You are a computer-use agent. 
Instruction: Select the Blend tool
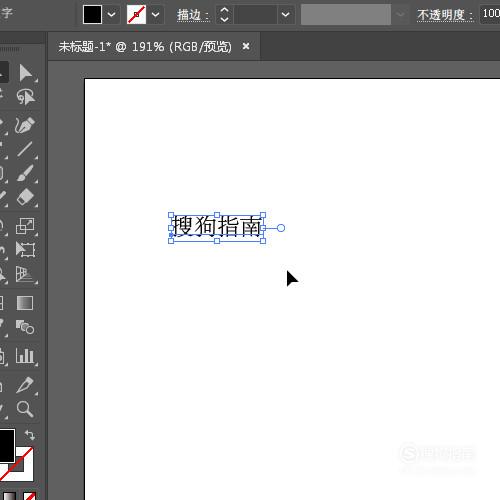25,327
